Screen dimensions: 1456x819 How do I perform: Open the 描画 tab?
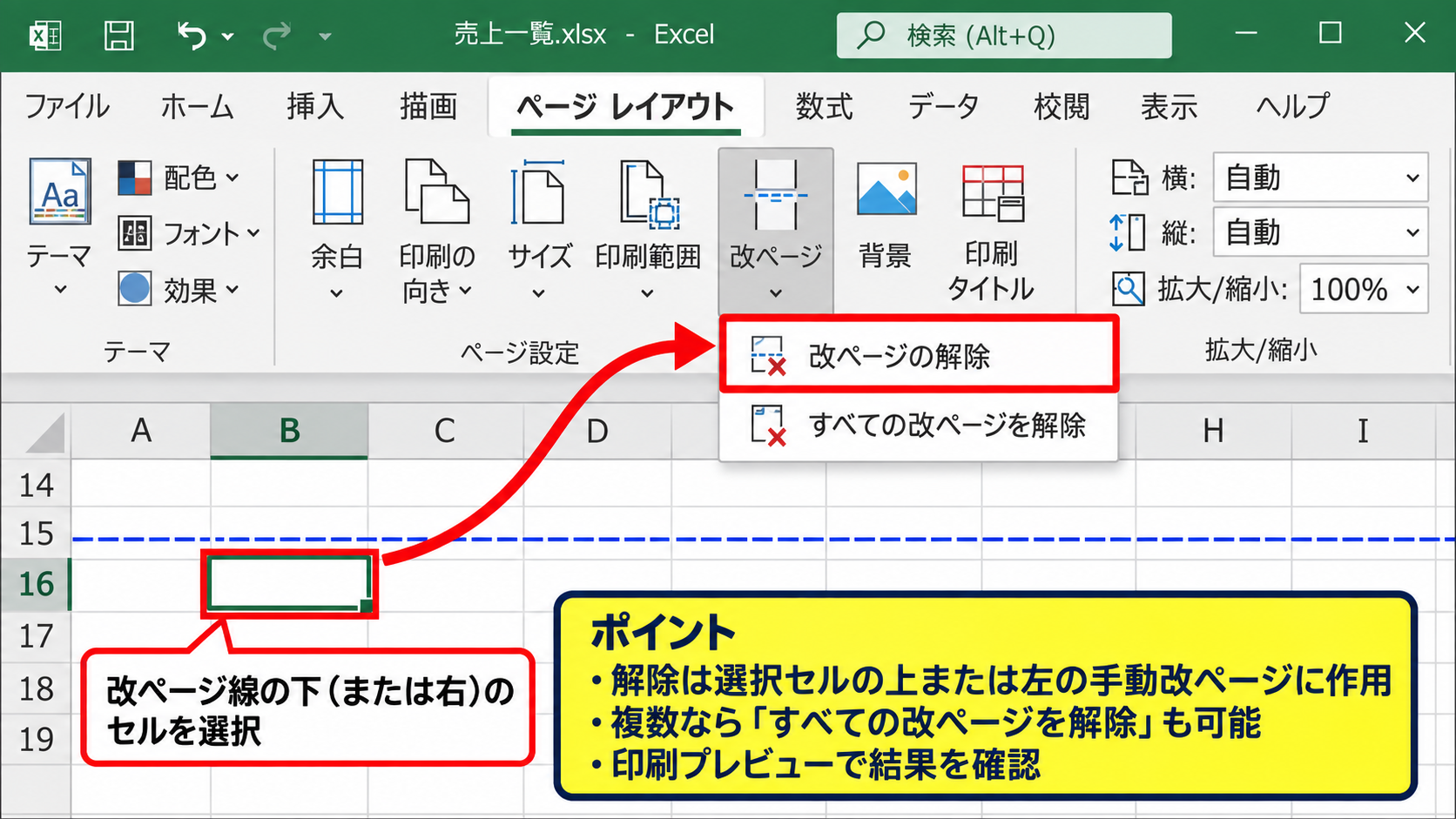click(428, 106)
